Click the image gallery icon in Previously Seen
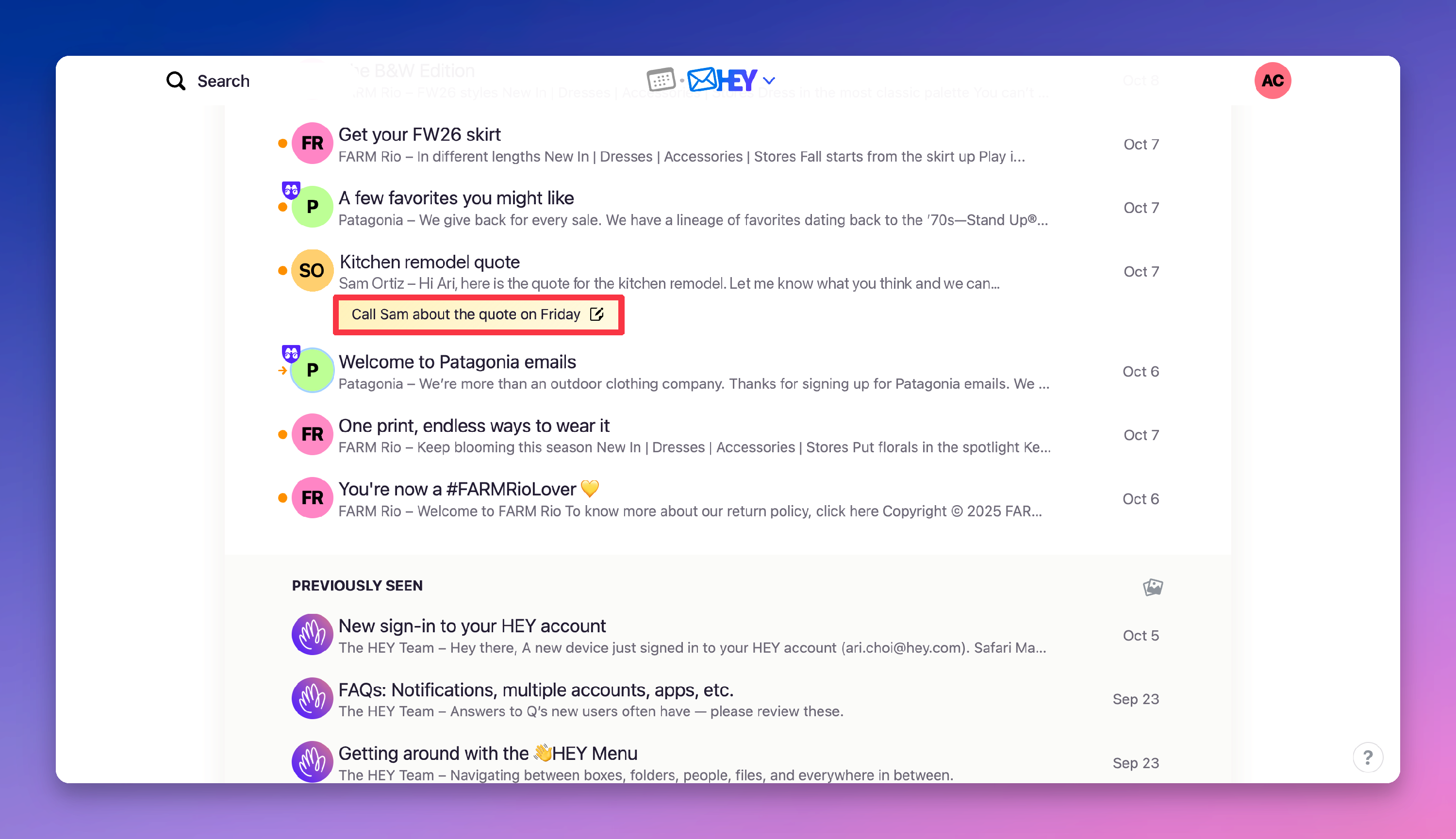Screen dimensions: 1456x839 (x=1152, y=587)
